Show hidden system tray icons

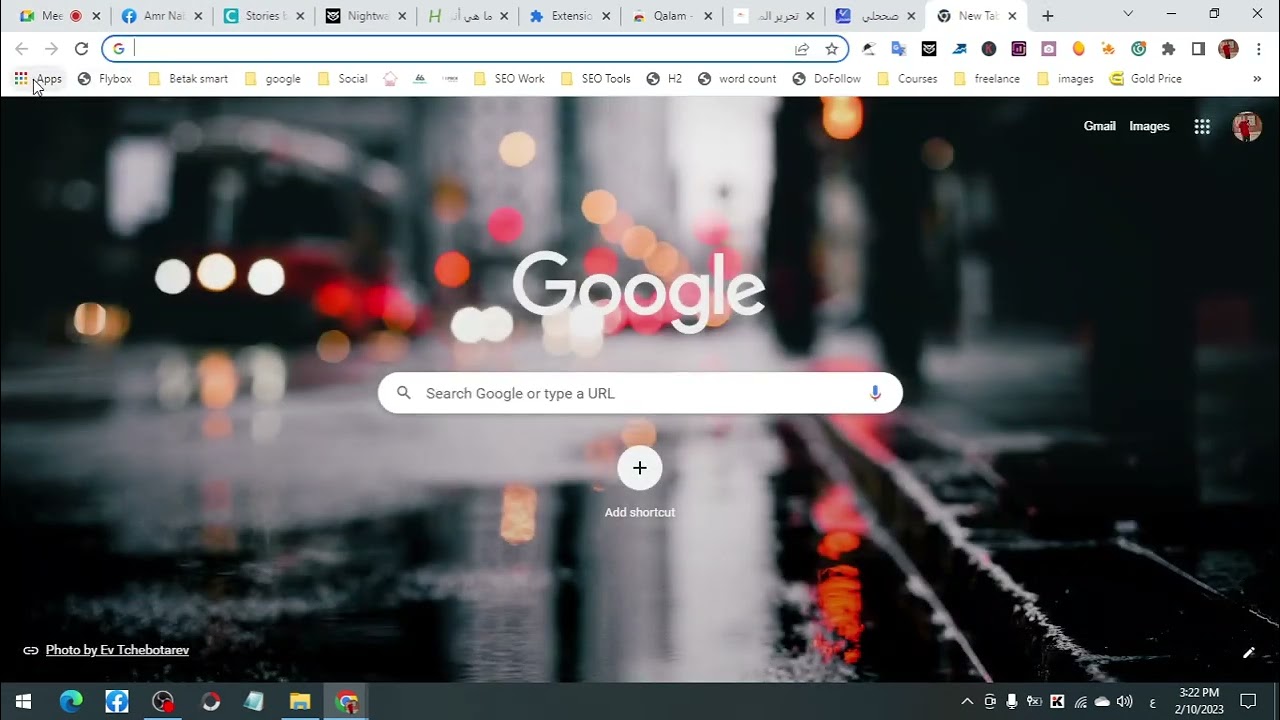(x=967, y=702)
